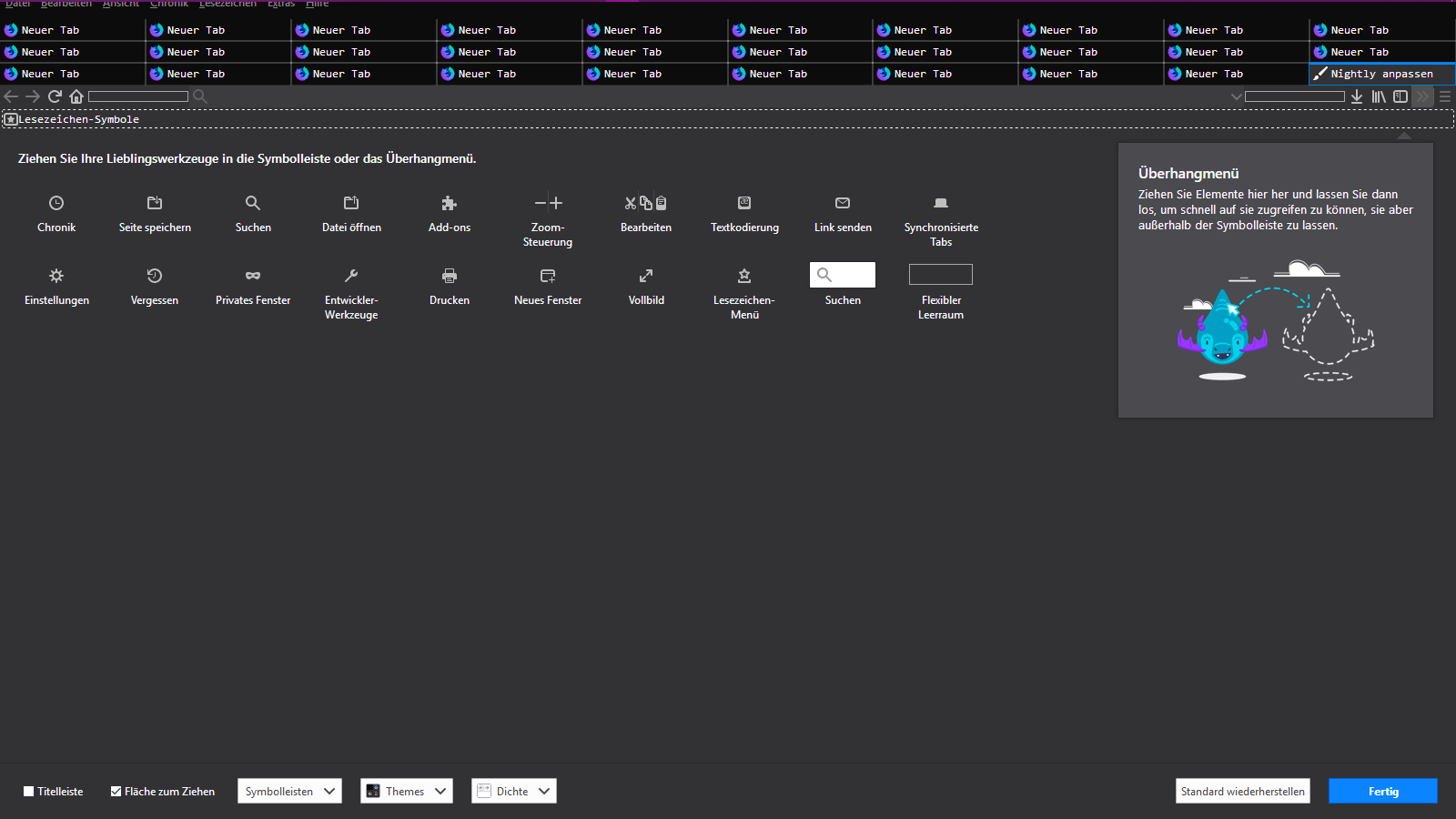Viewport: 1456px width, 819px height.
Task: Uncheck the Fläche zum Ziehen checkbox
Action: tap(116, 792)
